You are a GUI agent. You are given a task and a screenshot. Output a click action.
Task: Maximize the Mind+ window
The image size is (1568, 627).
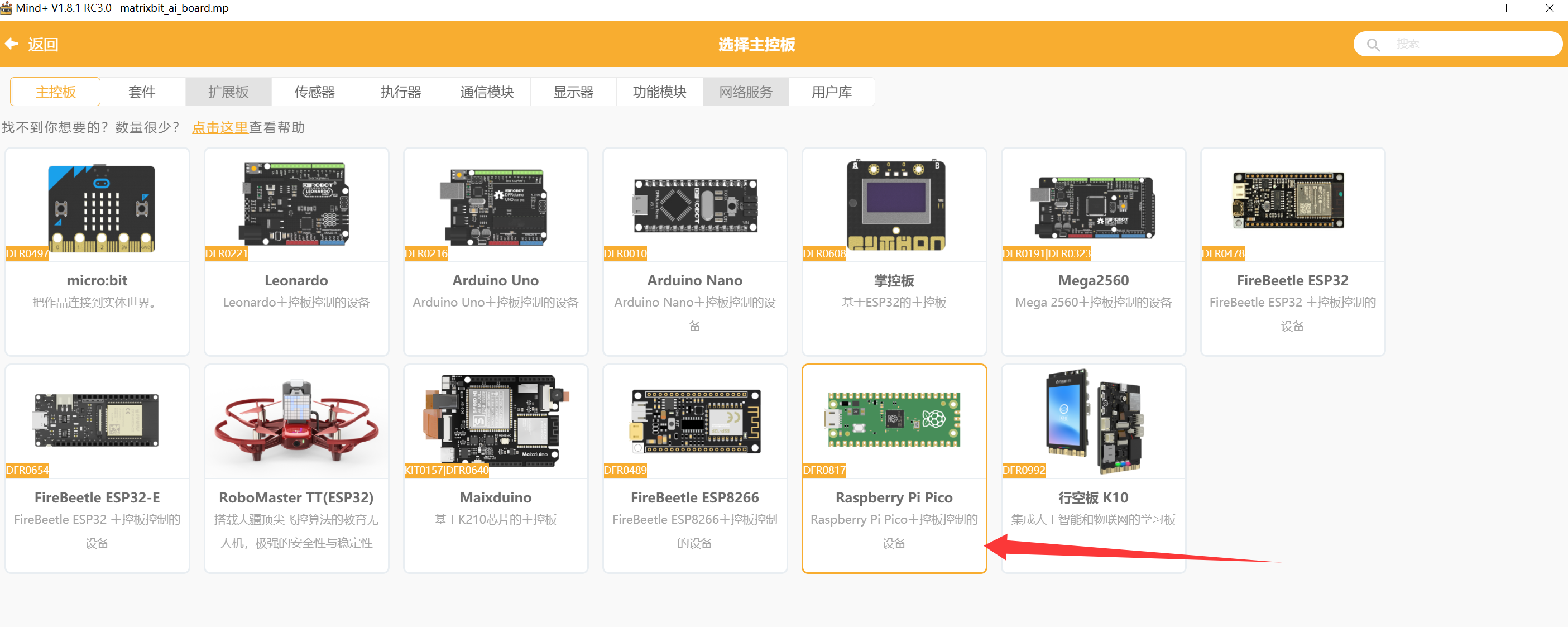(1510, 8)
